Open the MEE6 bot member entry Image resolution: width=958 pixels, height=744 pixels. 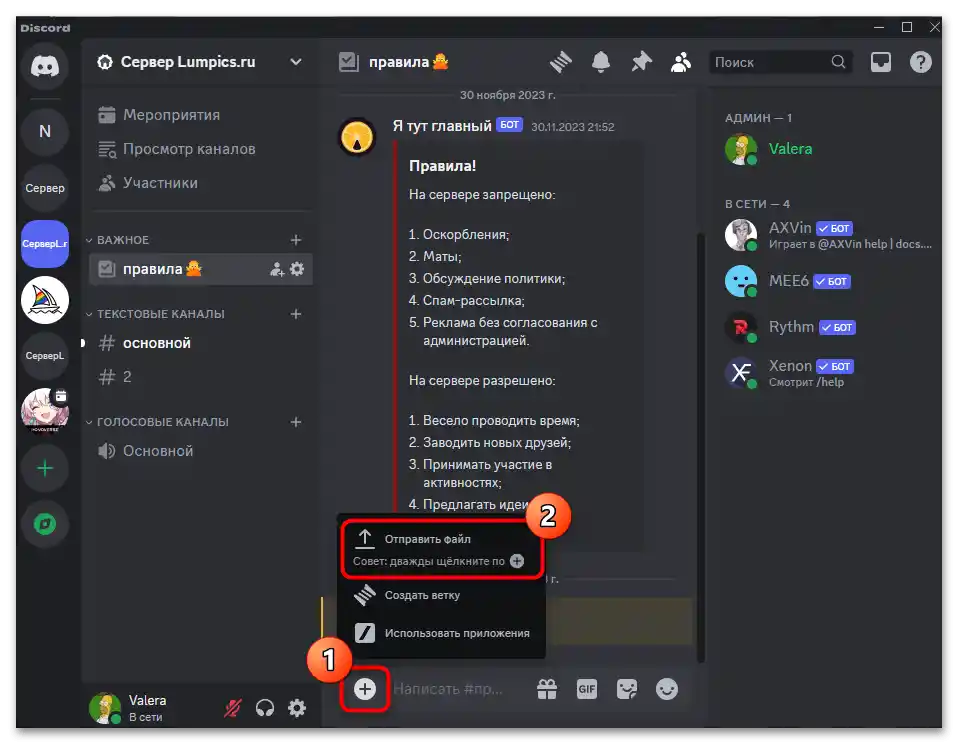tap(828, 281)
